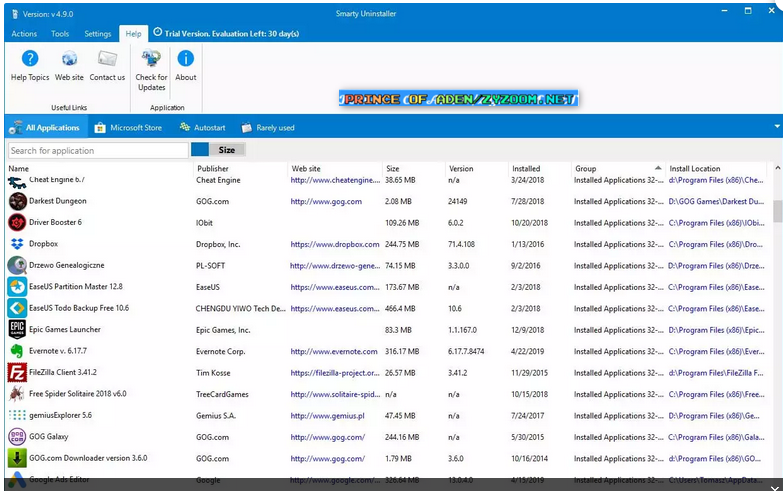Viewport: 783px width, 491px height.
Task: Show the Rarely used tab
Action: (x=268, y=128)
